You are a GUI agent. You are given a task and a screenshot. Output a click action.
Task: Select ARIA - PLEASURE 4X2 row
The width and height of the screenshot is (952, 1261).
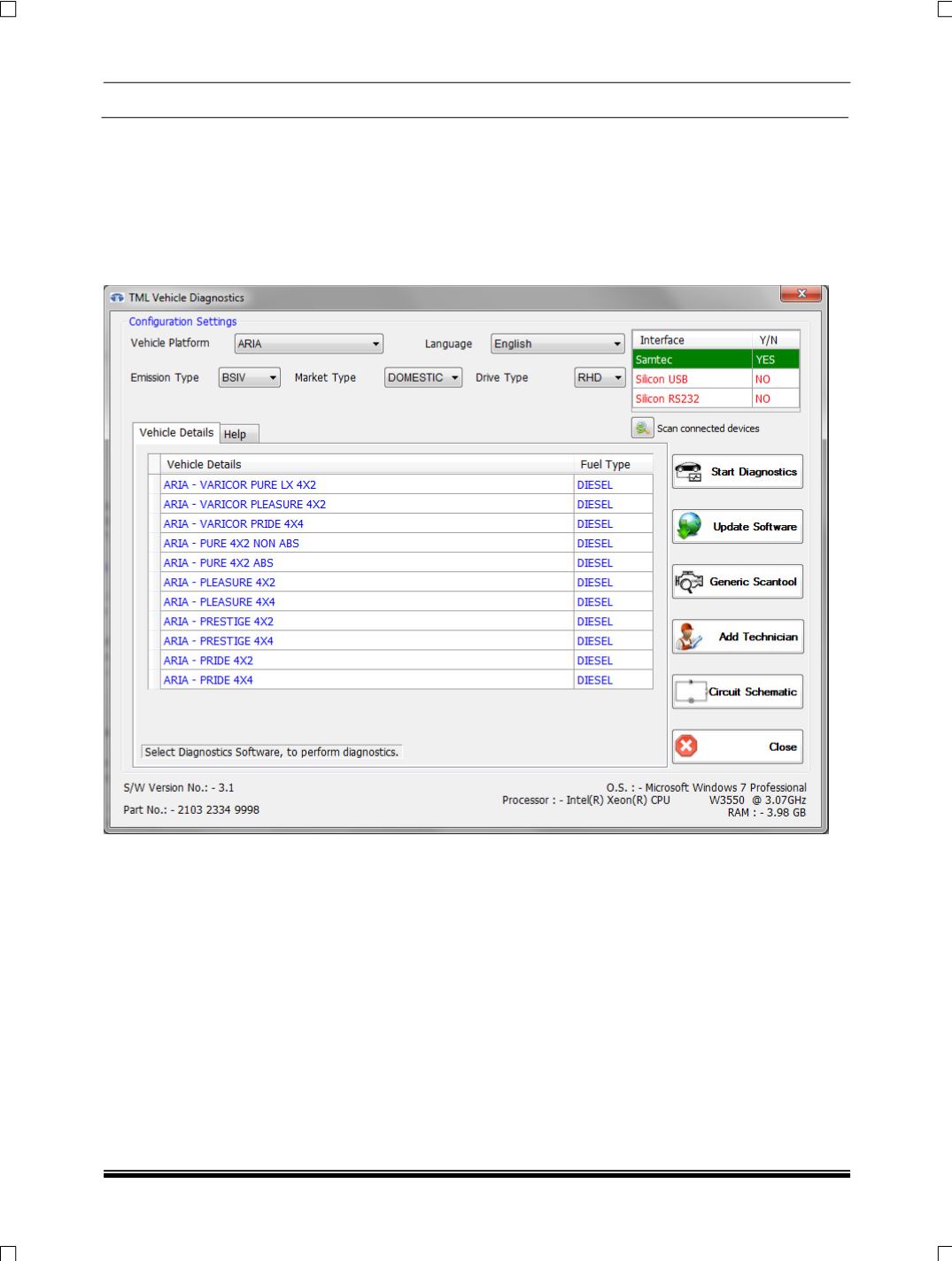tap(401, 582)
